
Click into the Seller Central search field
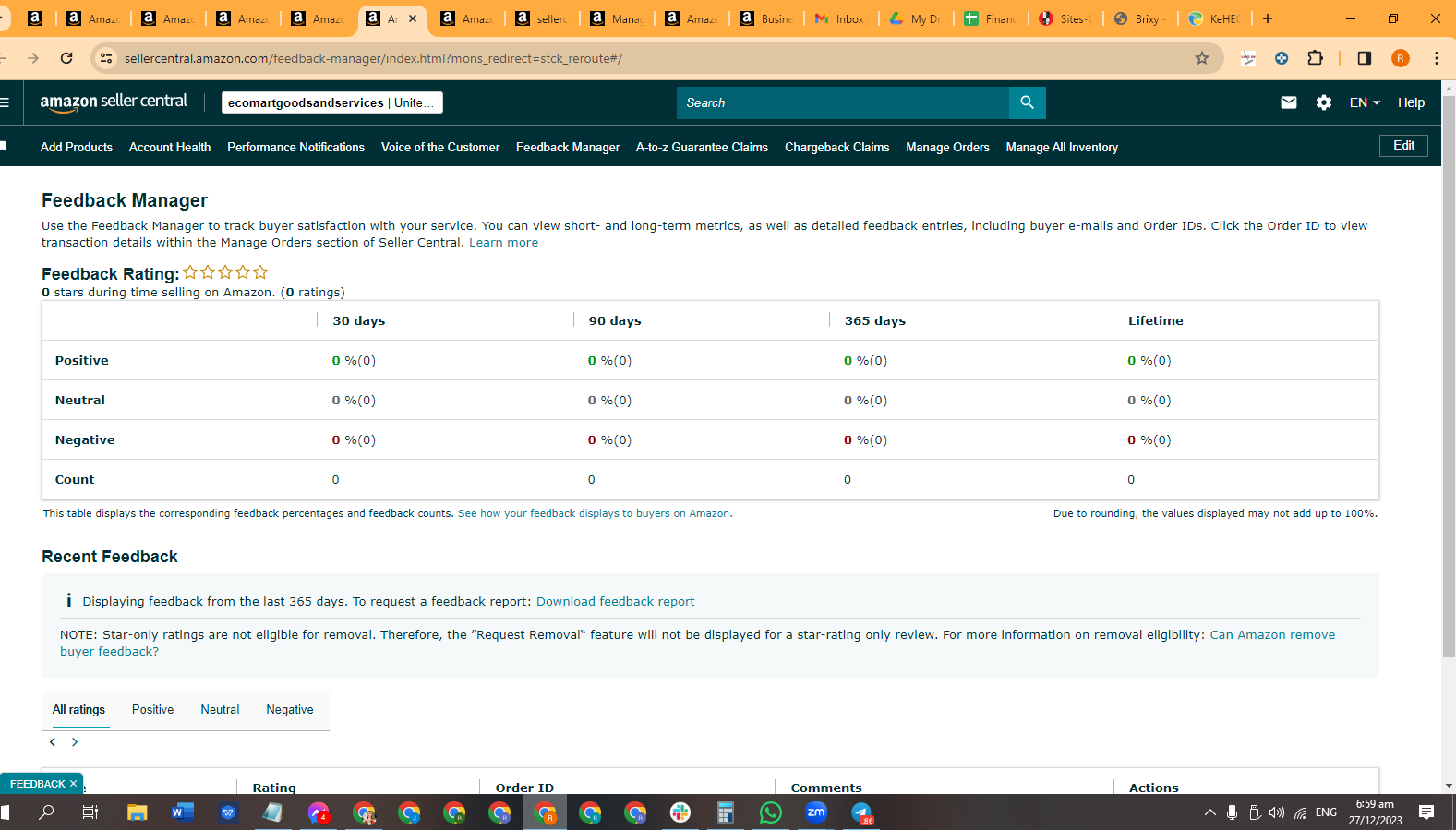[843, 102]
